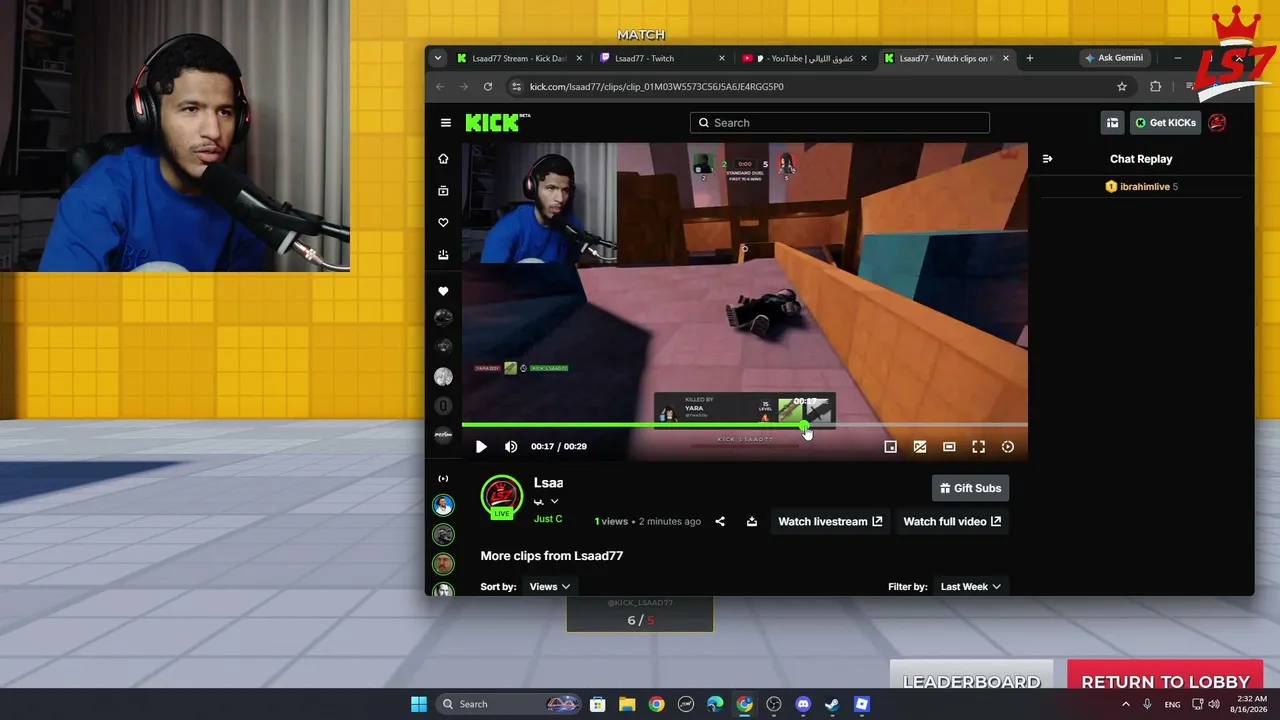1280x720 pixels.
Task: Play the clip
Action: [x=481, y=447]
